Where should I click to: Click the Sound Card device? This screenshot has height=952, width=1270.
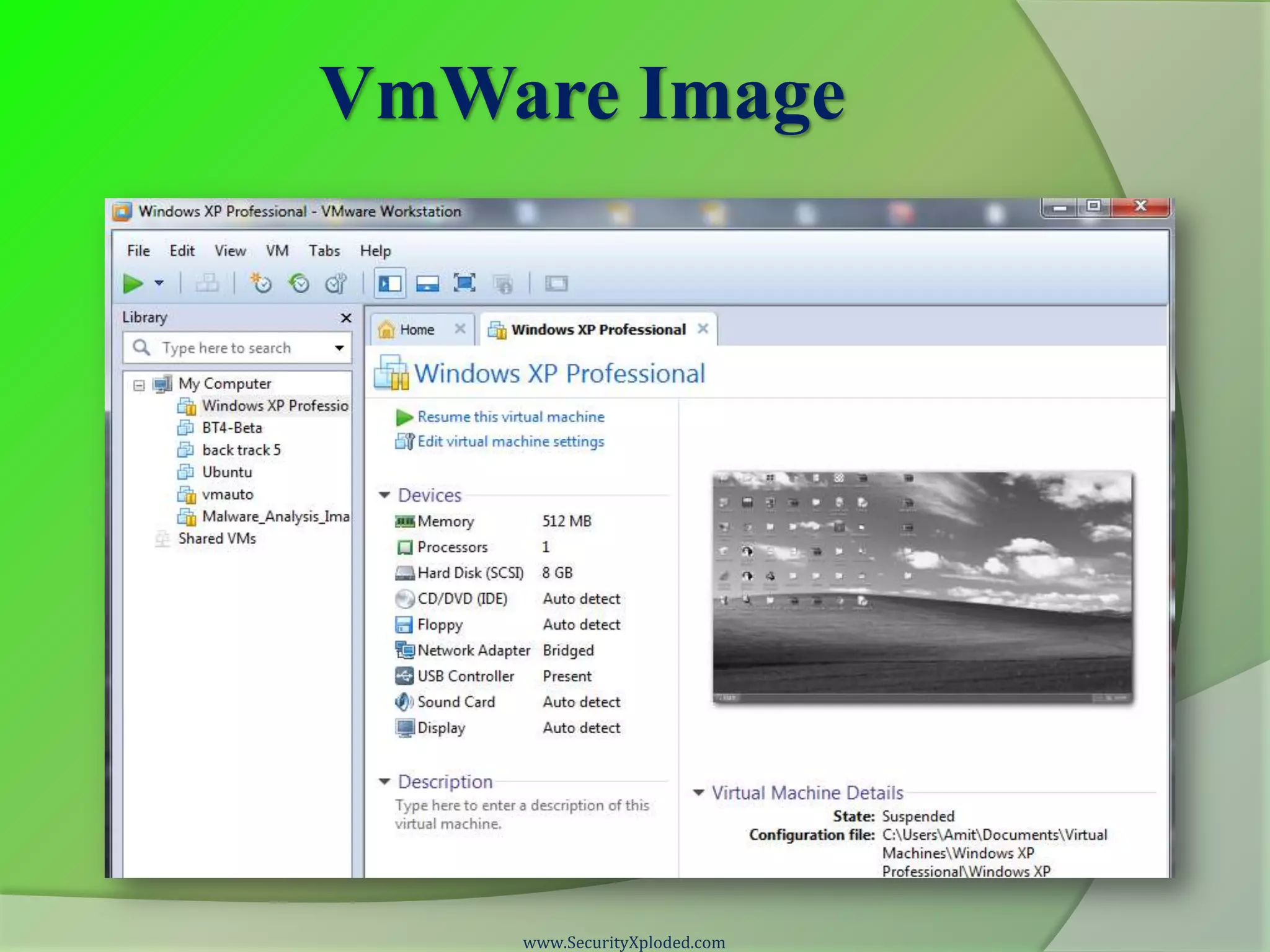click(x=456, y=702)
